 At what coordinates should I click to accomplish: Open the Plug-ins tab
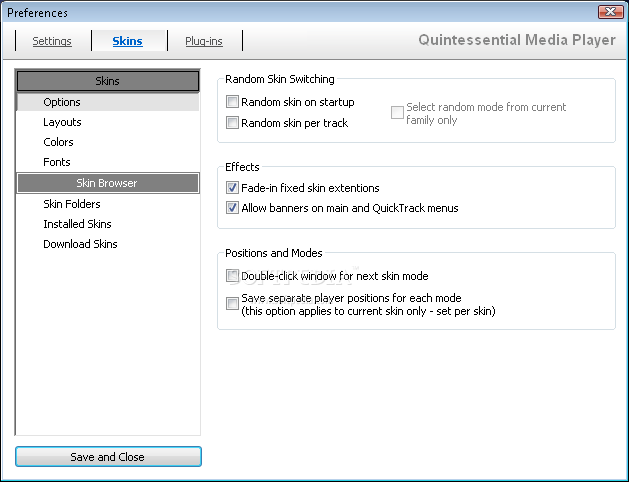click(204, 41)
